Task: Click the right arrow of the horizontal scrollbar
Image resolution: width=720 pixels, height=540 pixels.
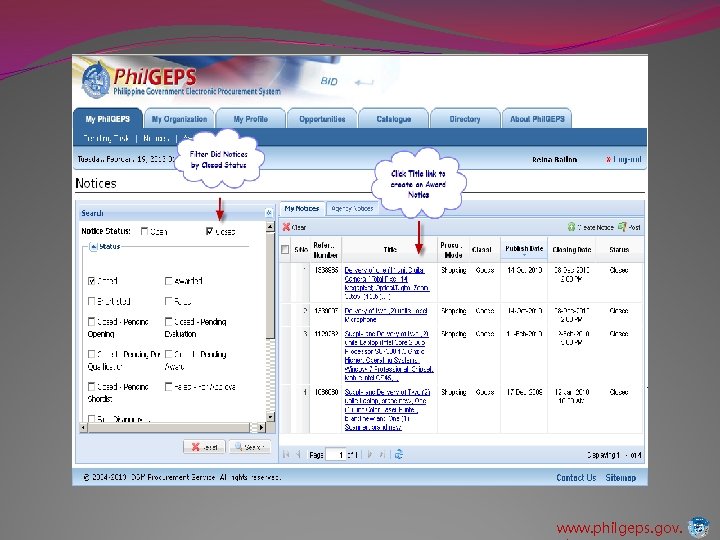Action: click(261, 428)
